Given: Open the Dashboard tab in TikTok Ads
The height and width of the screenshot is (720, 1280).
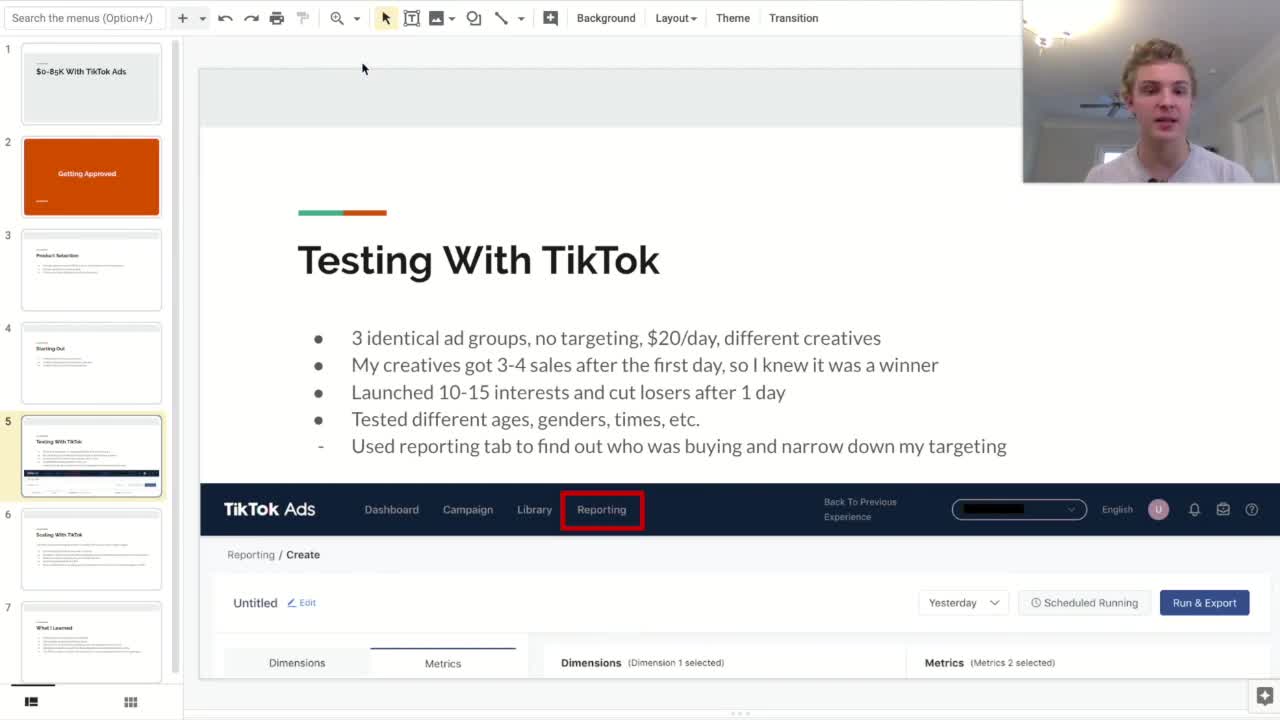Looking at the screenshot, I should tap(391, 510).
